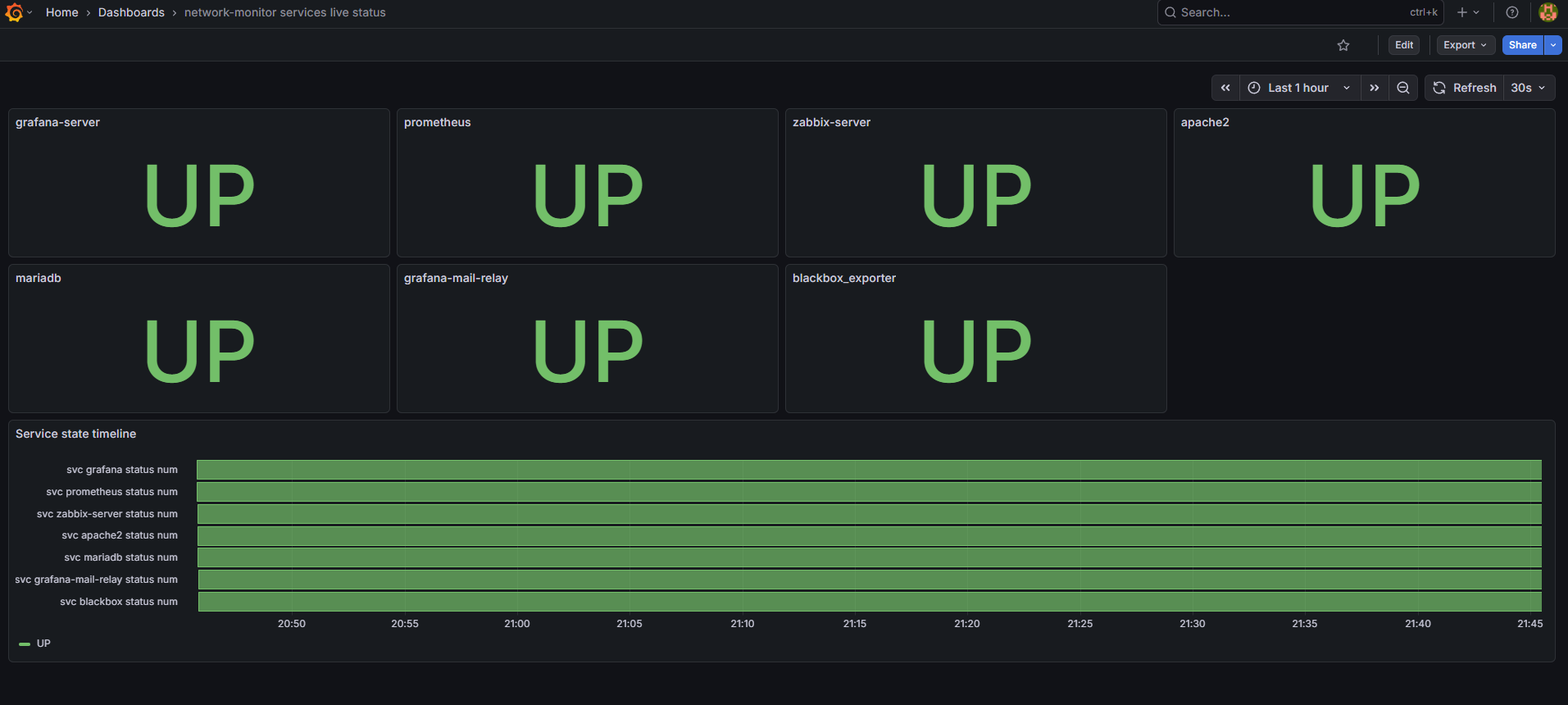Click the prometheus panel title
This screenshot has width=1568, height=705.
click(x=438, y=122)
